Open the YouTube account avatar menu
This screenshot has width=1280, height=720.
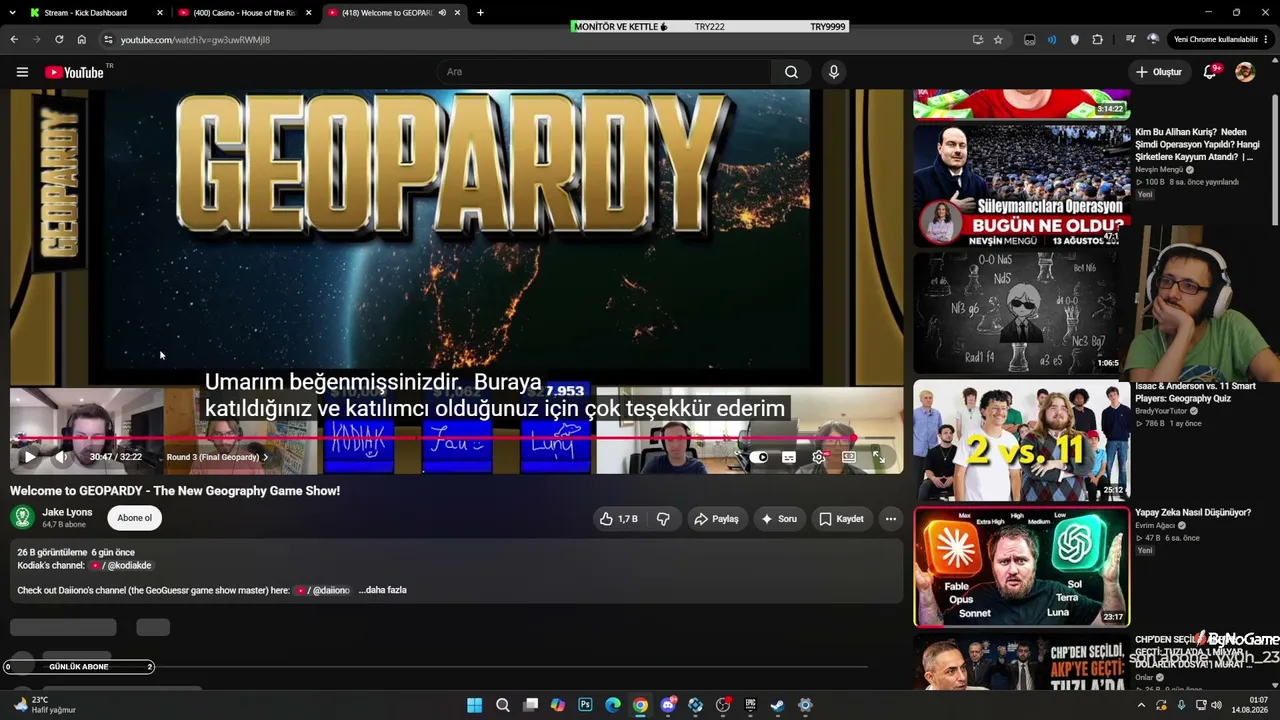(x=1245, y=72)
